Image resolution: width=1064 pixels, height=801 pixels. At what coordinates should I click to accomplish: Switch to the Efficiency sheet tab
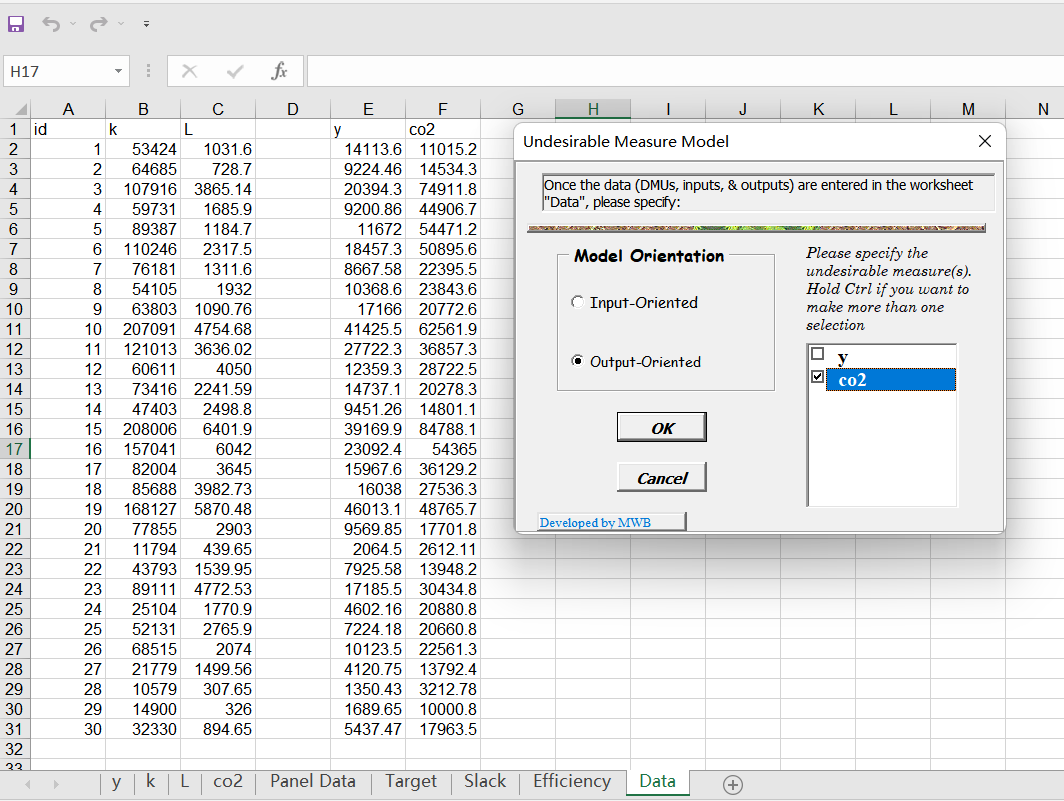click(x=571, y=782)
